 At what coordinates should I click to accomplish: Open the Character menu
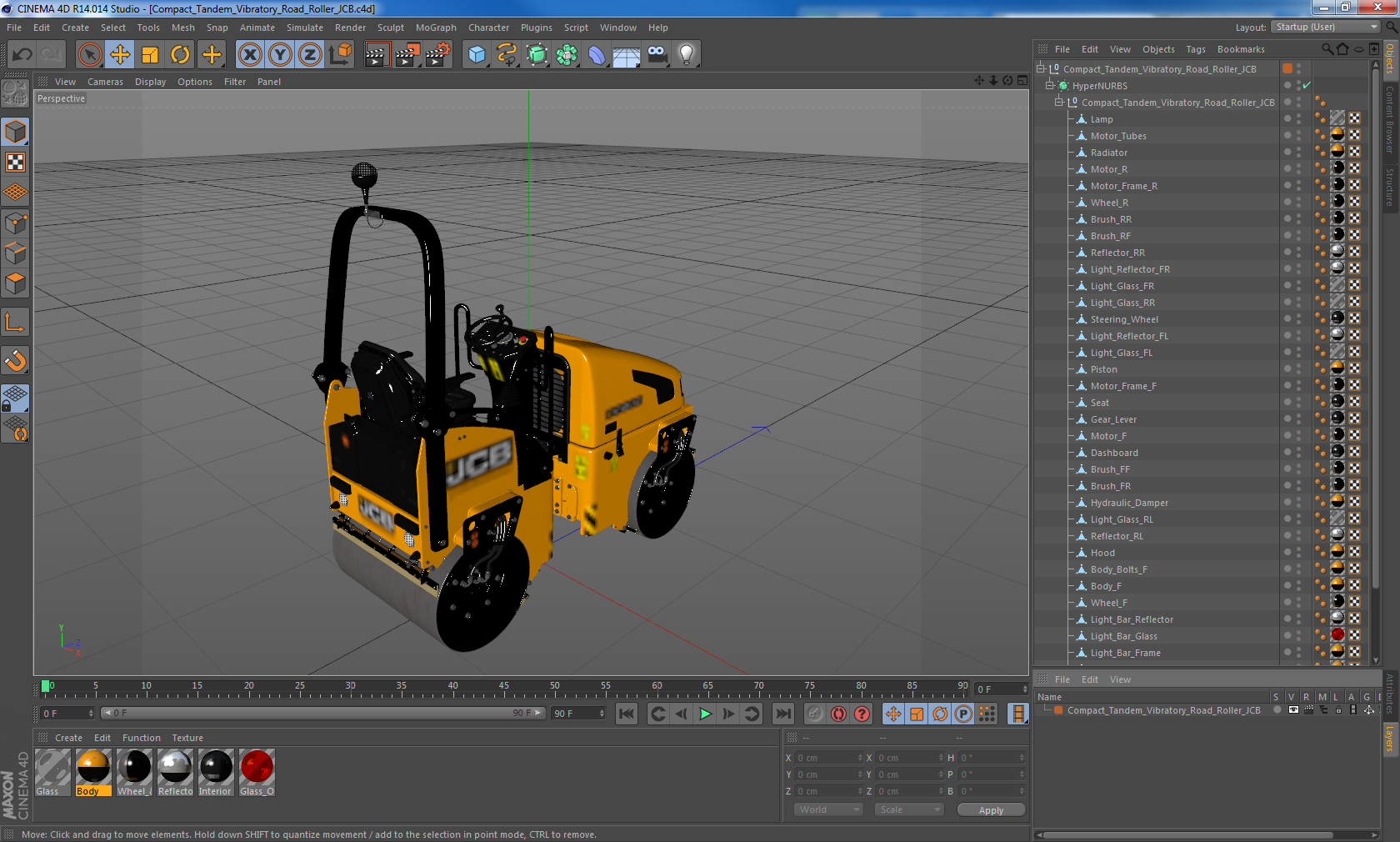click(488, 28)
